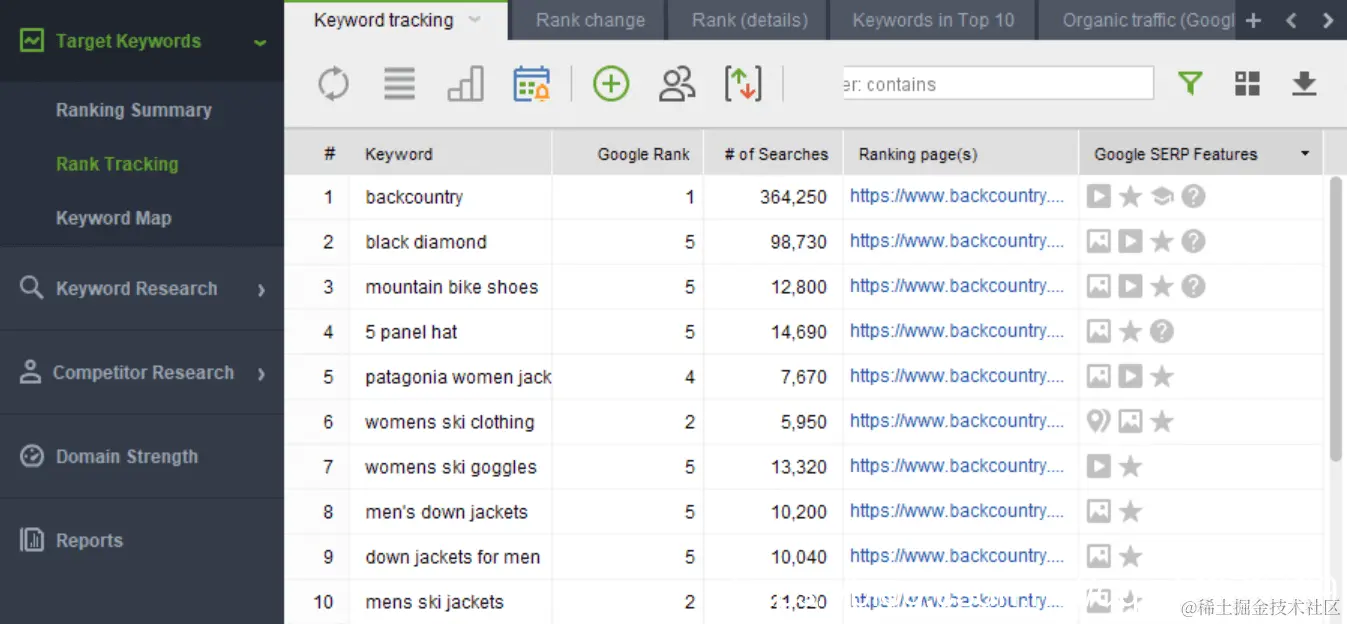Open the scheduled tasks calendar icon
1347x624 pixels.
[x=531, y=84]
